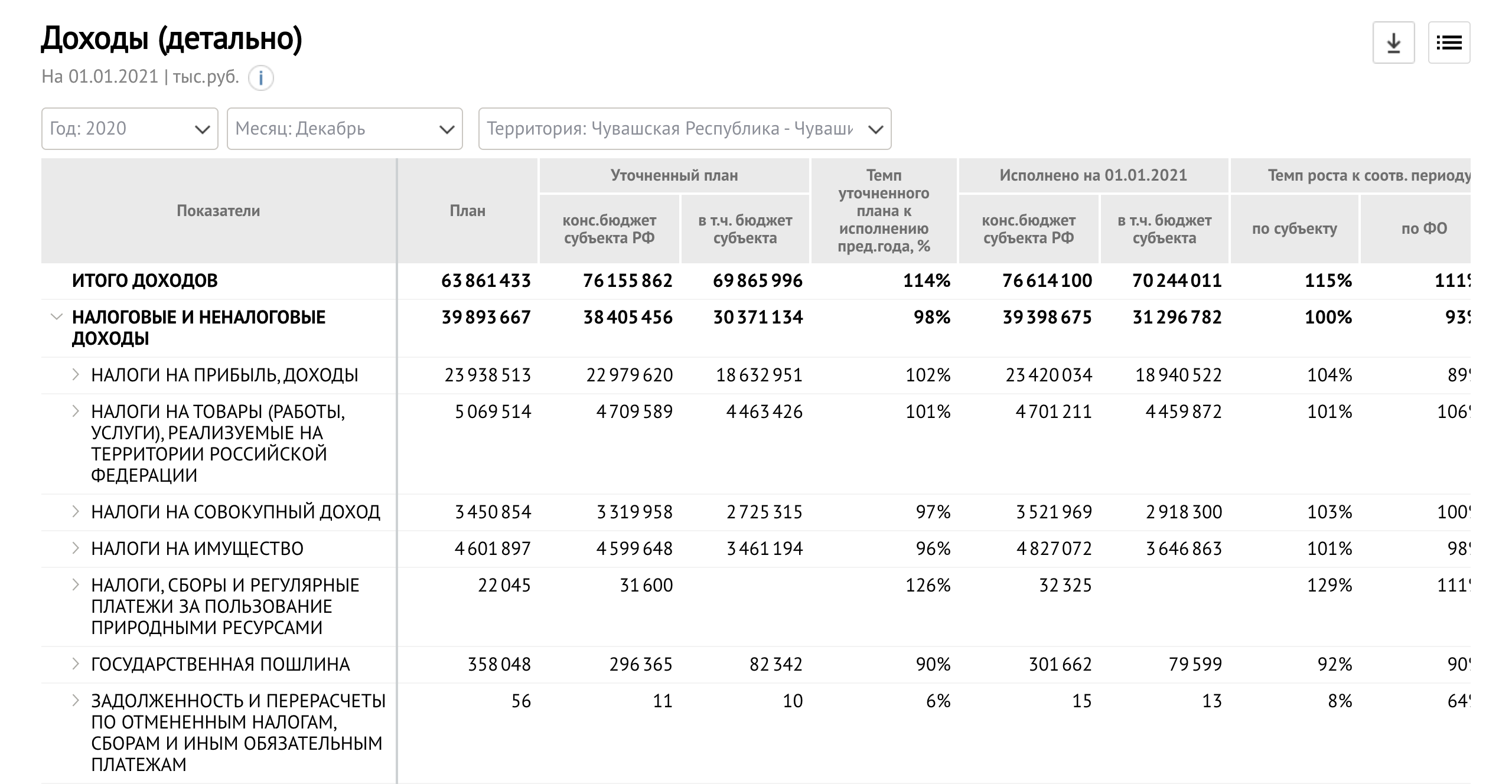Click value 76 614 100
This screenshot has width=1512, height=784.
[1047, 280]
